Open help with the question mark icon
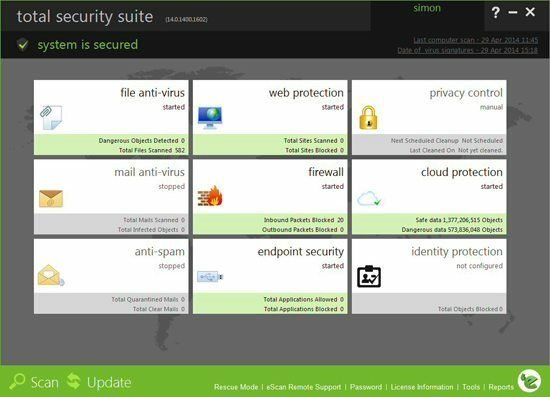The height and width of the screenshot is (397, 550). tap(495, 13)
